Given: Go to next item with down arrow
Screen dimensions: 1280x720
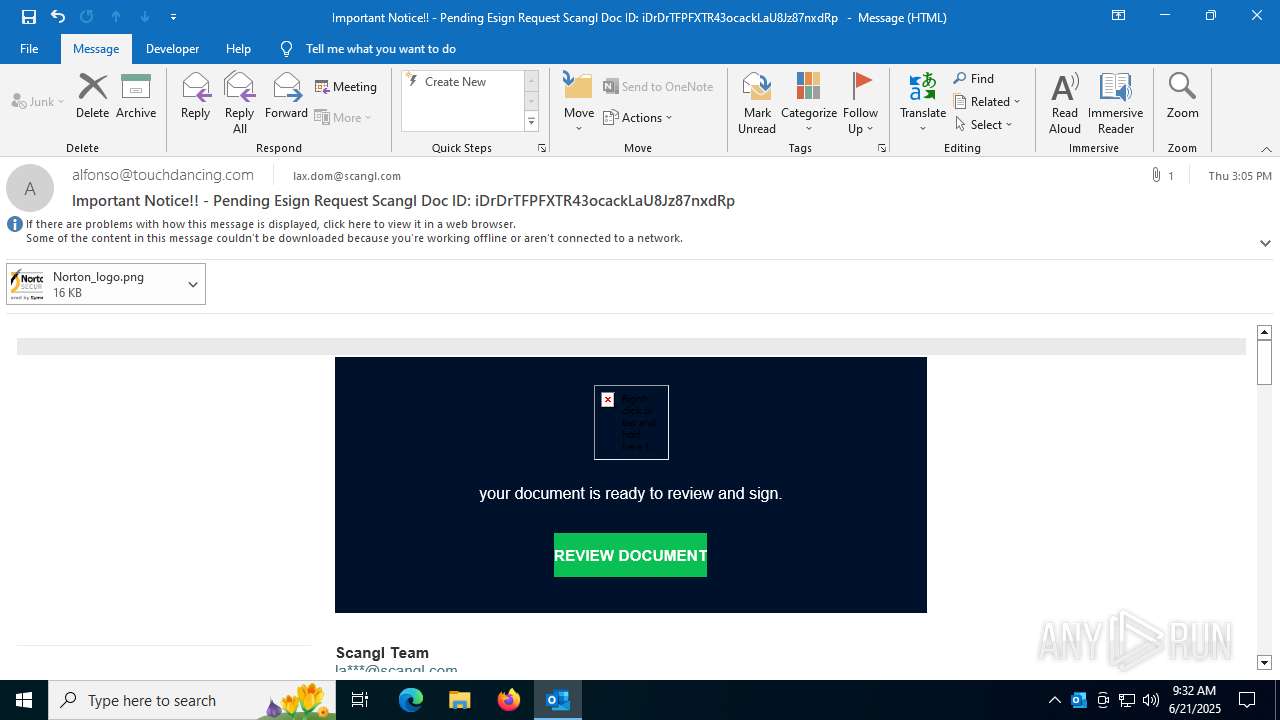Looking at the screenshot, I should (x=145, y=17).
